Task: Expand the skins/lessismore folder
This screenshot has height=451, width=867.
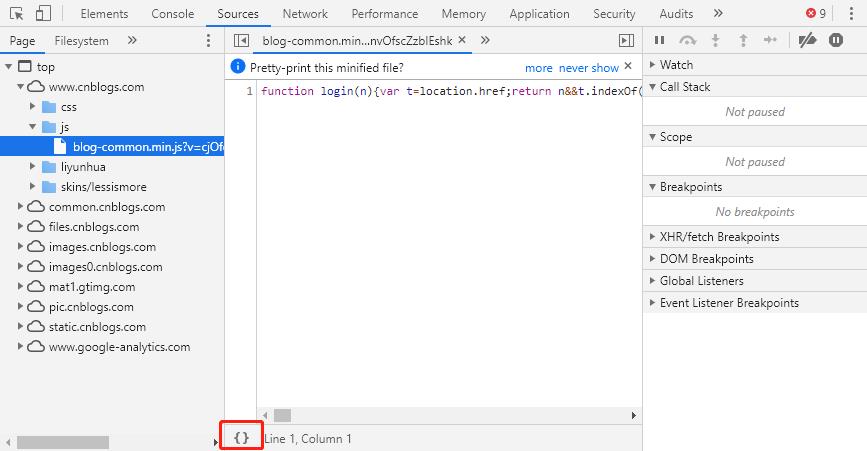Action: 33,187
